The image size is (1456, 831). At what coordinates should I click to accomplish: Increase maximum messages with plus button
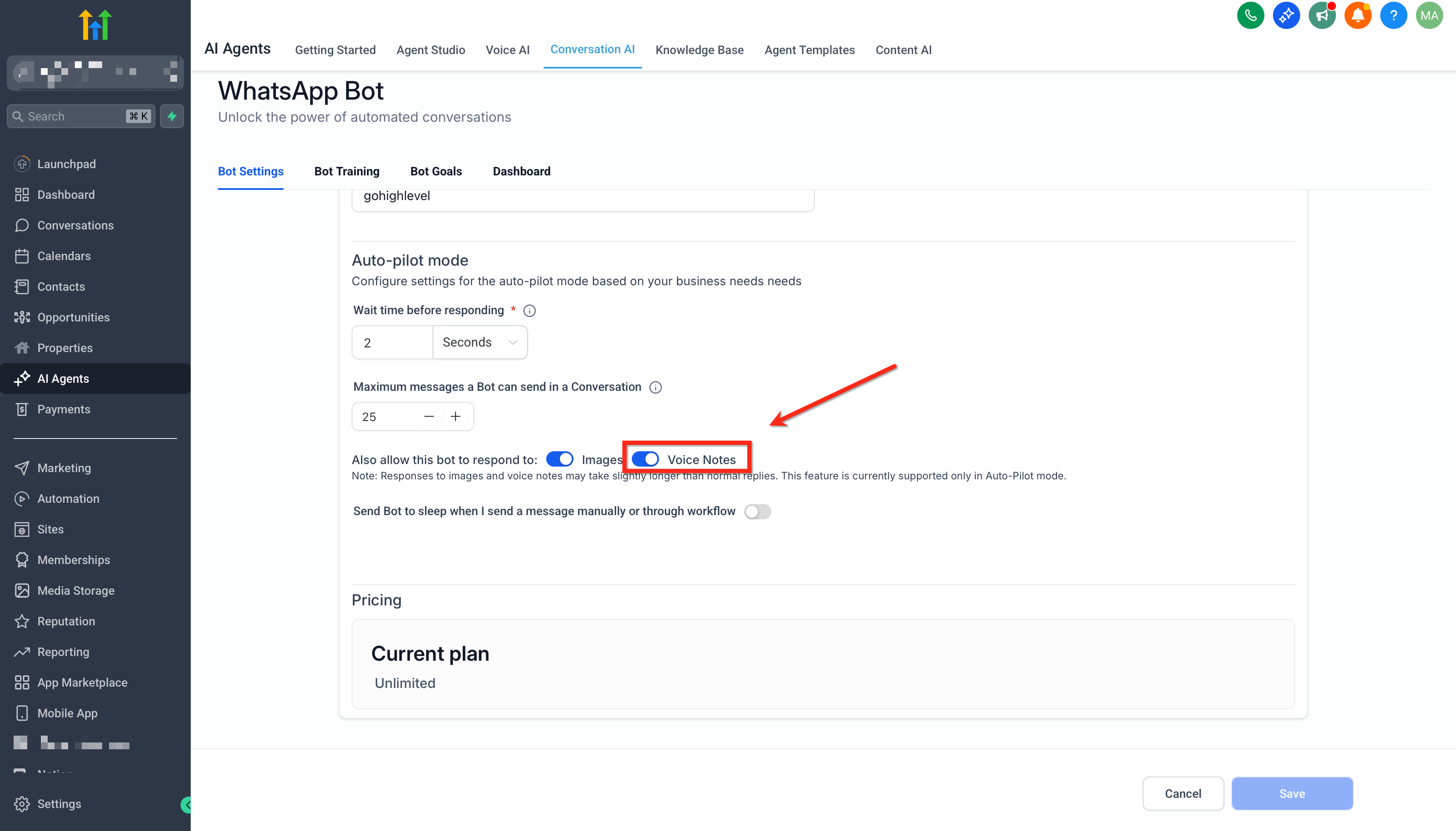(x=455, y=417)
